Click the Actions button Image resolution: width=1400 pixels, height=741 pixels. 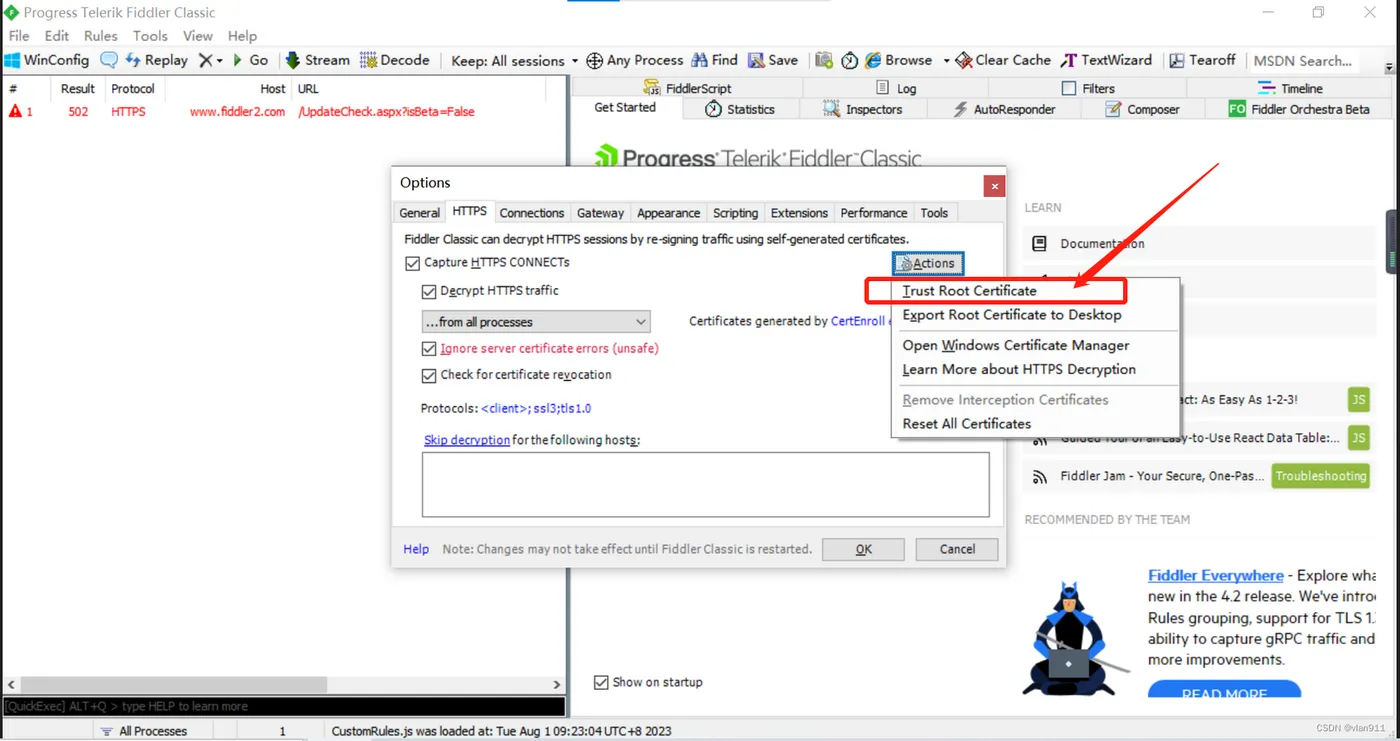[928, 263]
